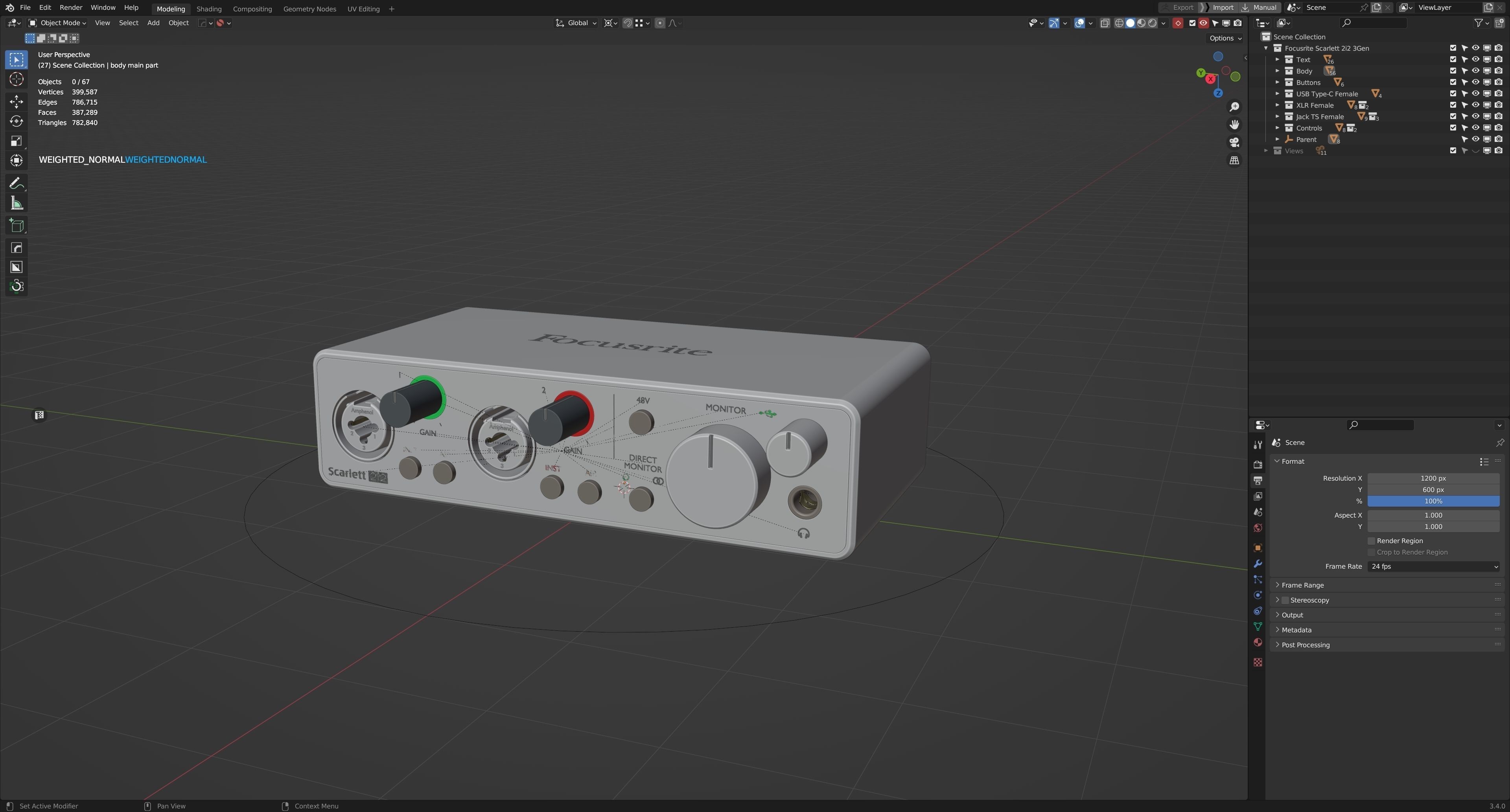1510x812 pixels.
Task: Select the Select Box tool
Action: pyautogui.click(x=17, y=60)
